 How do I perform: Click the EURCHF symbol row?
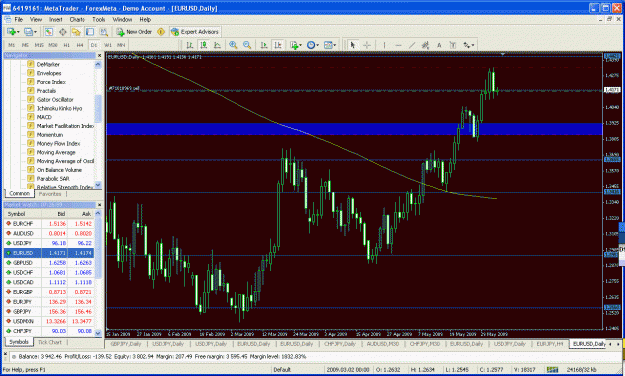(x=49, y=223)
